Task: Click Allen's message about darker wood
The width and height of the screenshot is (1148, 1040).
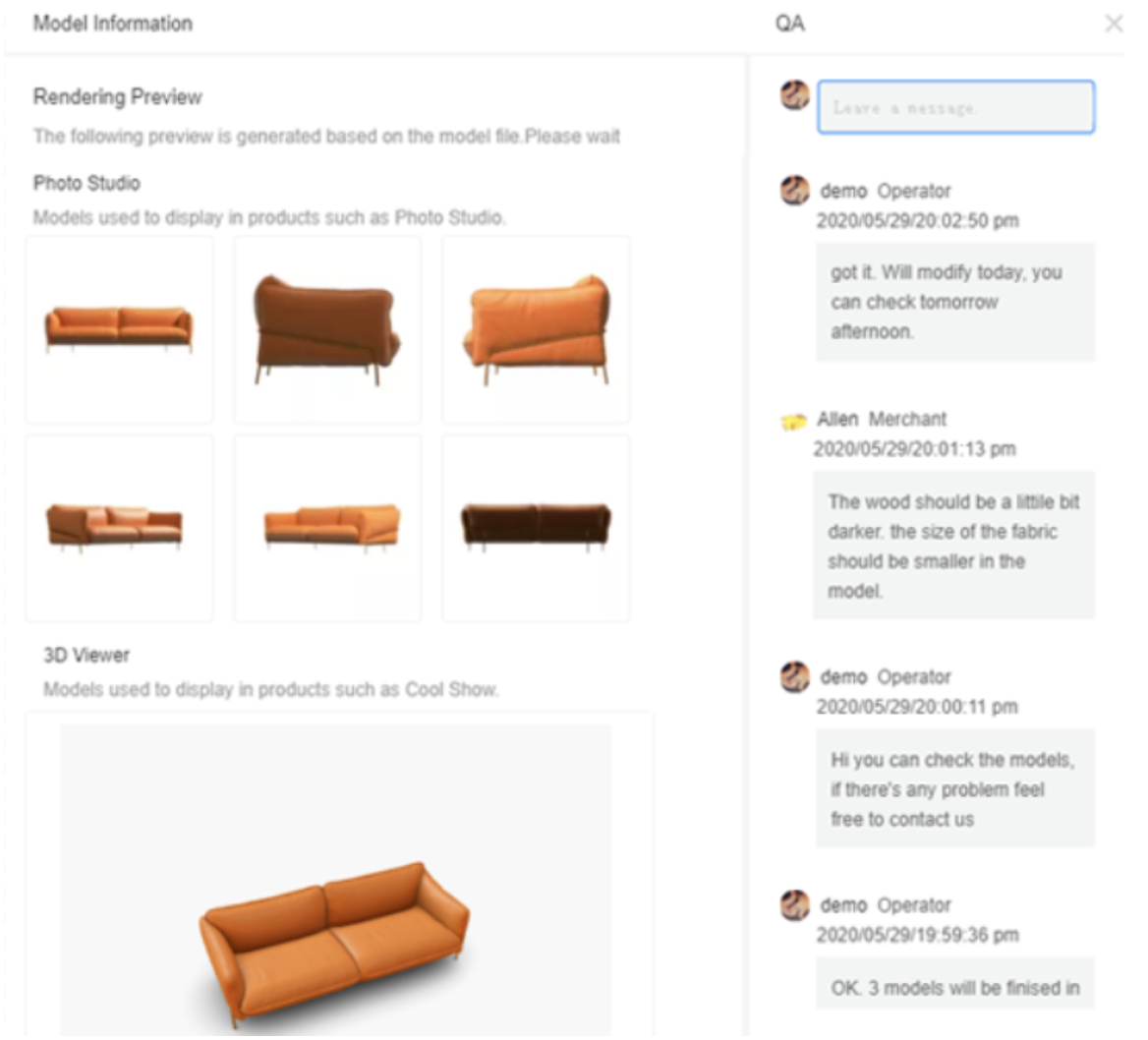Action: click(x=953, y=546)
